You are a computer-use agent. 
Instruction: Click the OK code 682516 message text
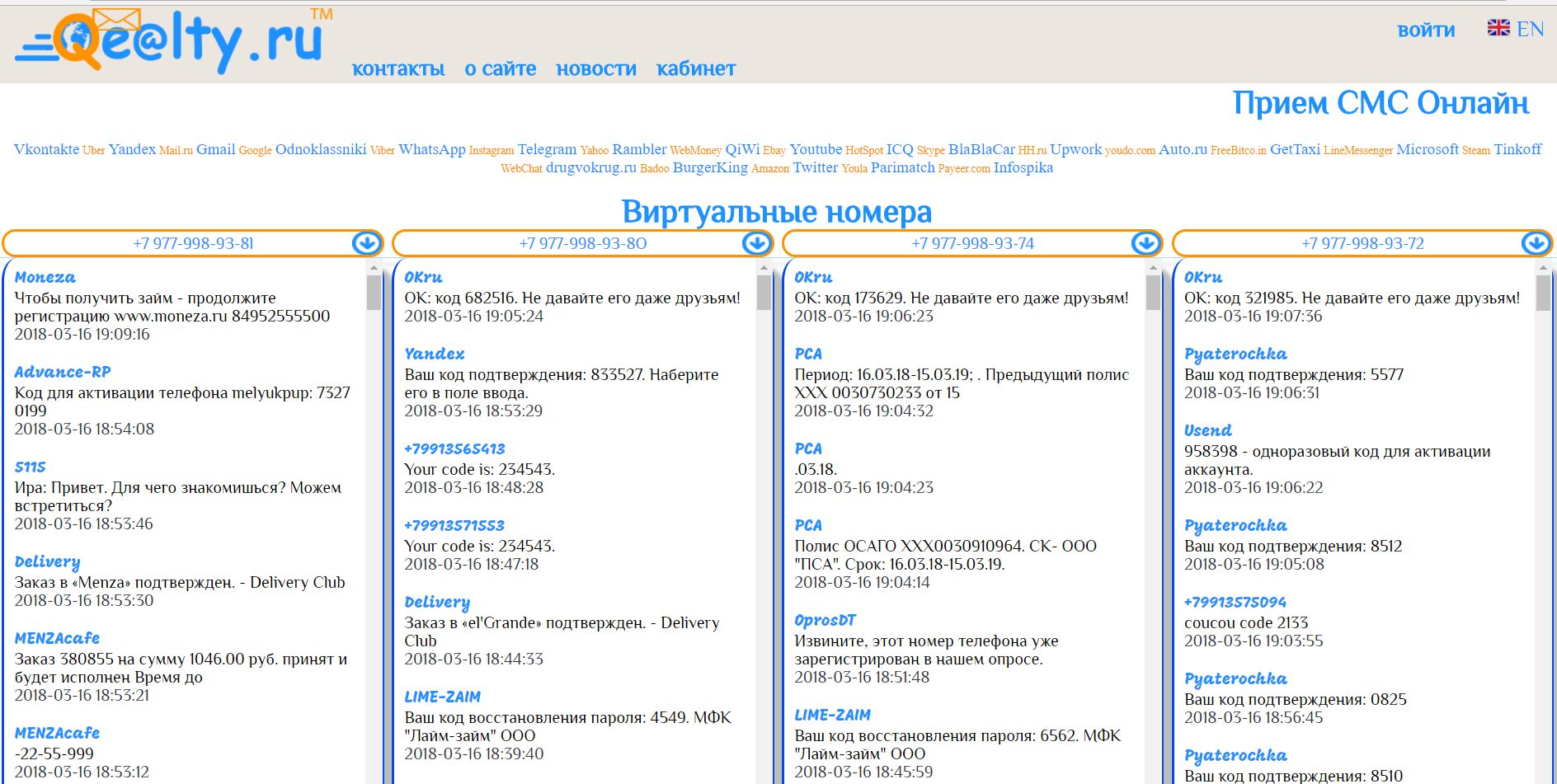(572, 298)
